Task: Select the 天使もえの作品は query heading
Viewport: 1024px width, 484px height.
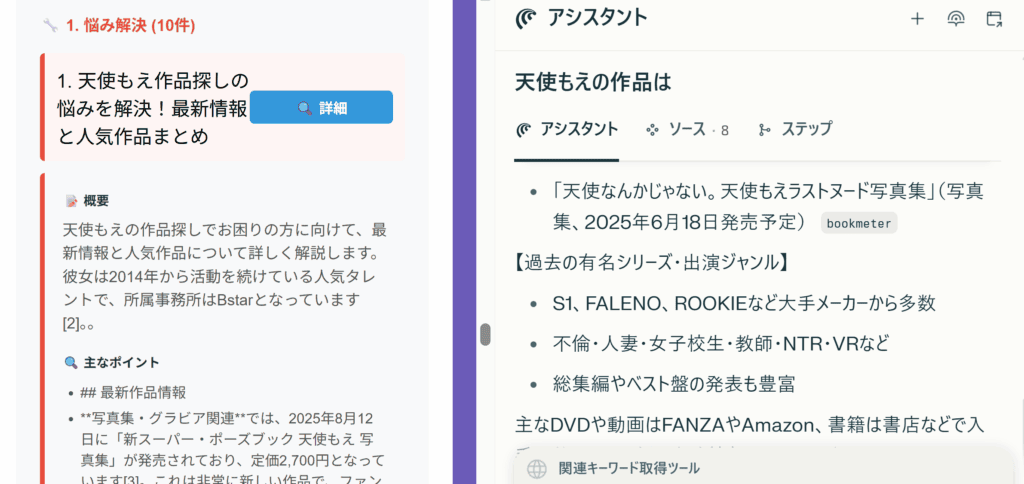Action: (x=593, y=82)
